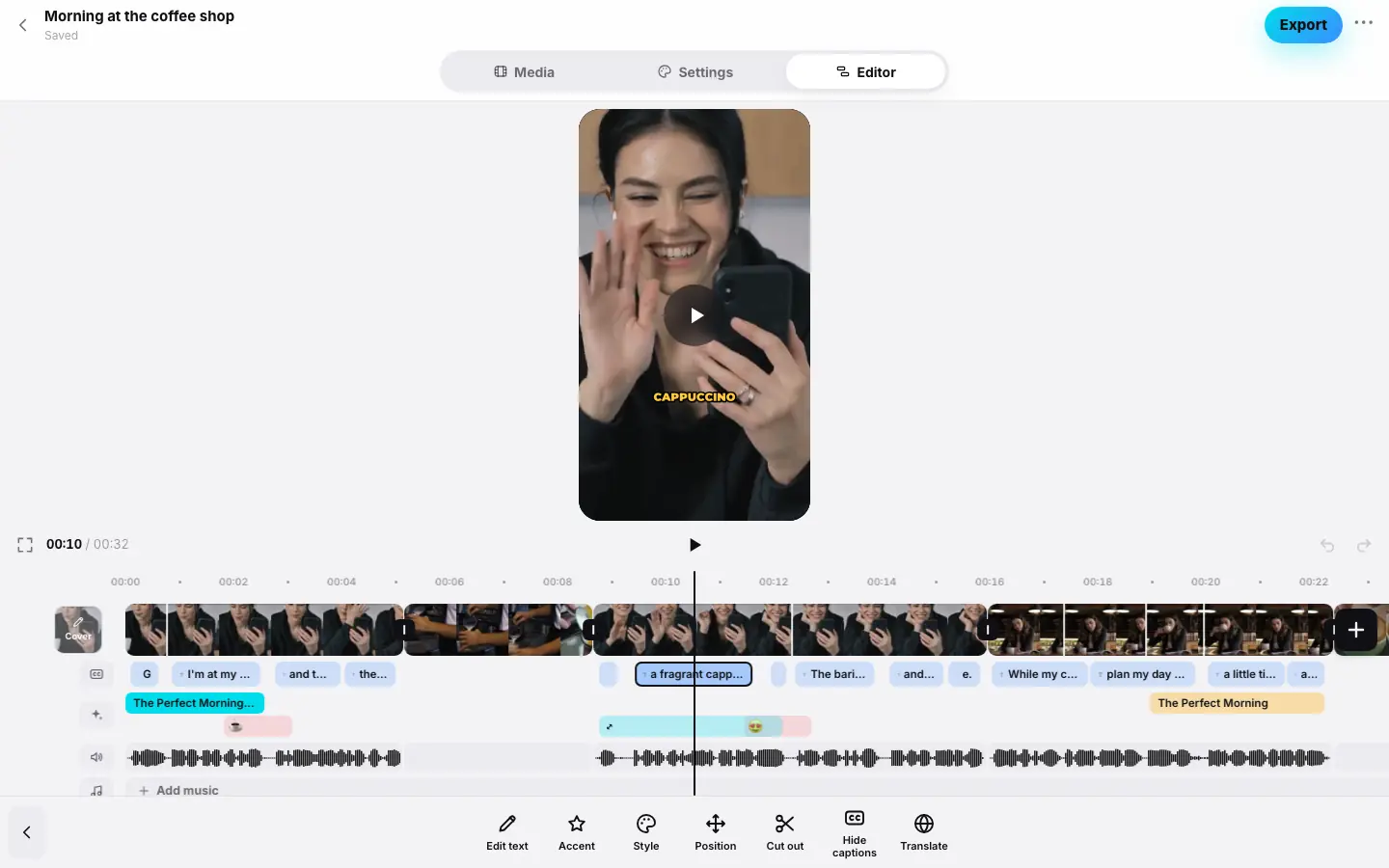This screenshot has width=1389, height=868.
Task: Select the "I'm at my ..." caption chip
Action: coord(216,674)
